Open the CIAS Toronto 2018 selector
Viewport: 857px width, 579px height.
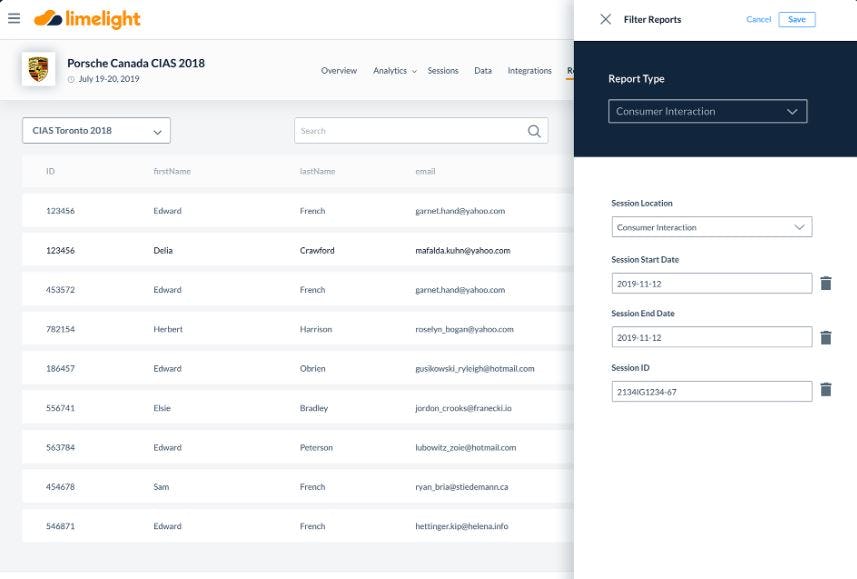[95, 130]
